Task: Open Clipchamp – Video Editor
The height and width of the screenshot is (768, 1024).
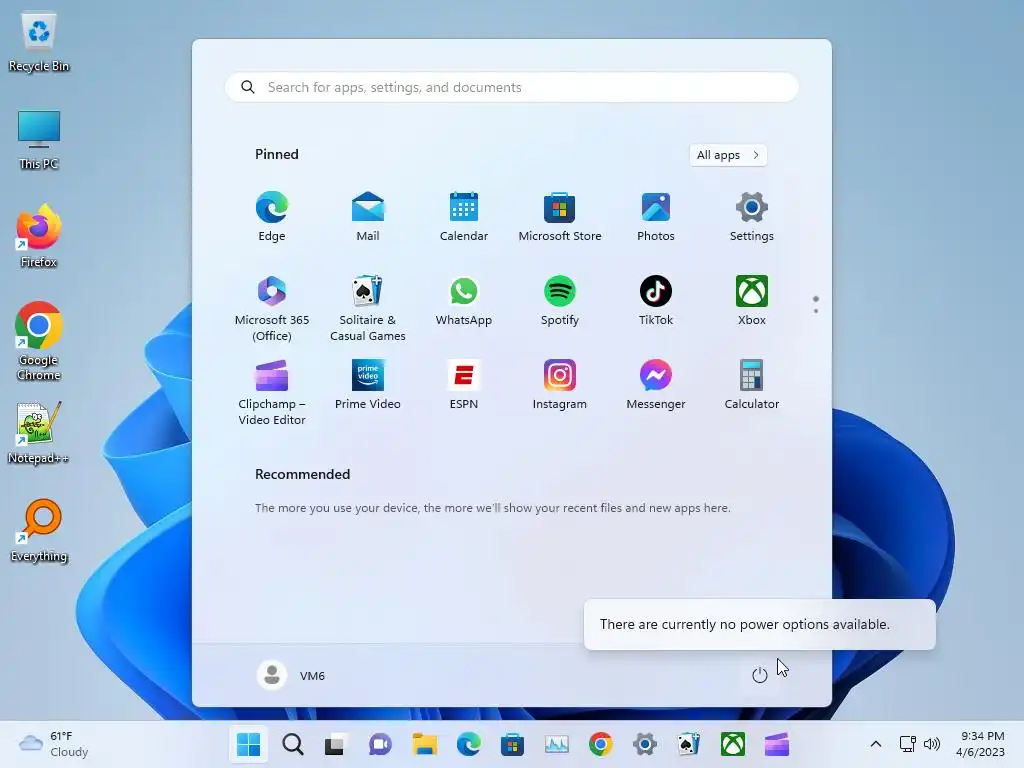Action: click(x=272, y=392)
